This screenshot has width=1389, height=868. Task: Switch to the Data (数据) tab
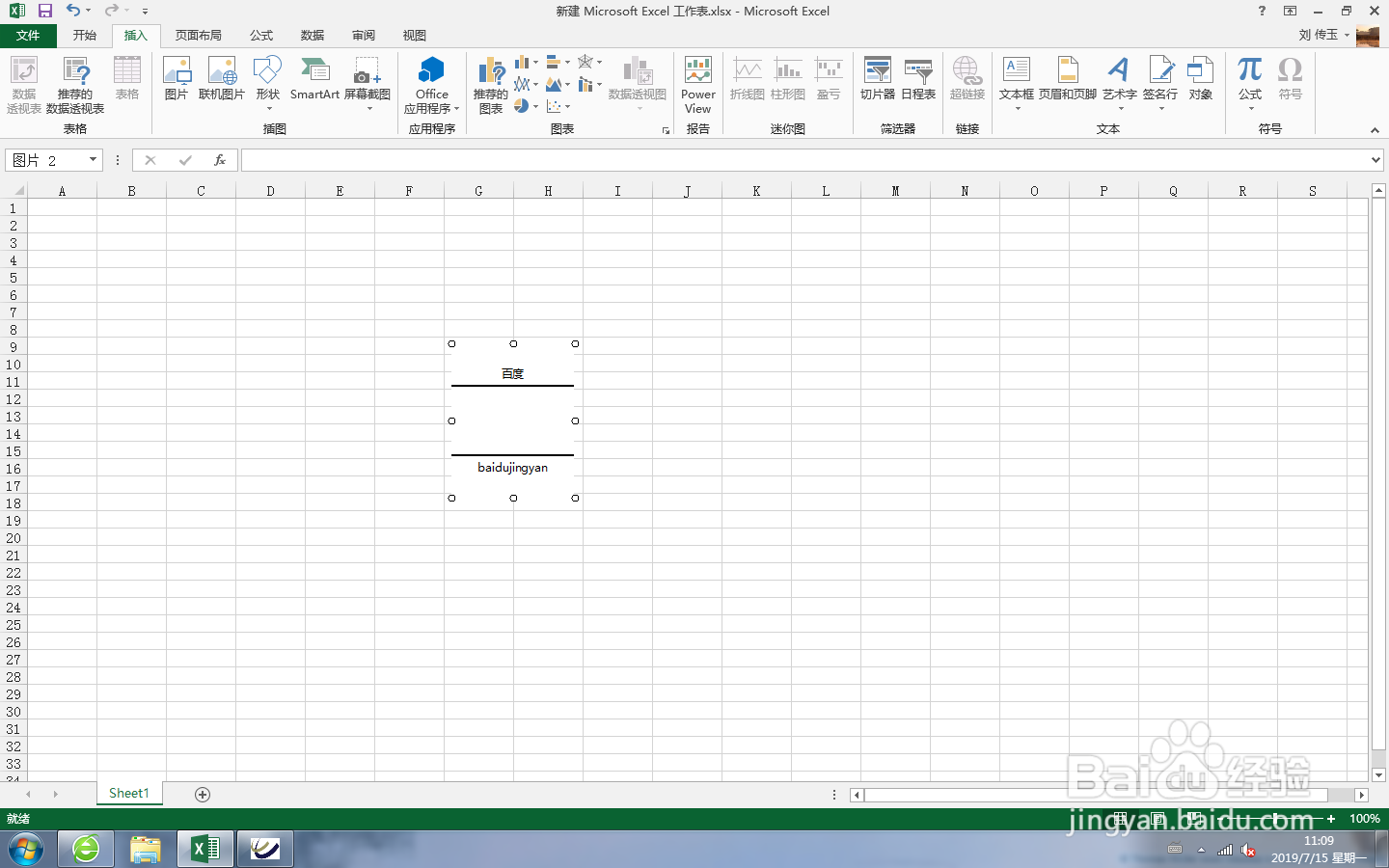pyautogui.click(x=313, y=36)
